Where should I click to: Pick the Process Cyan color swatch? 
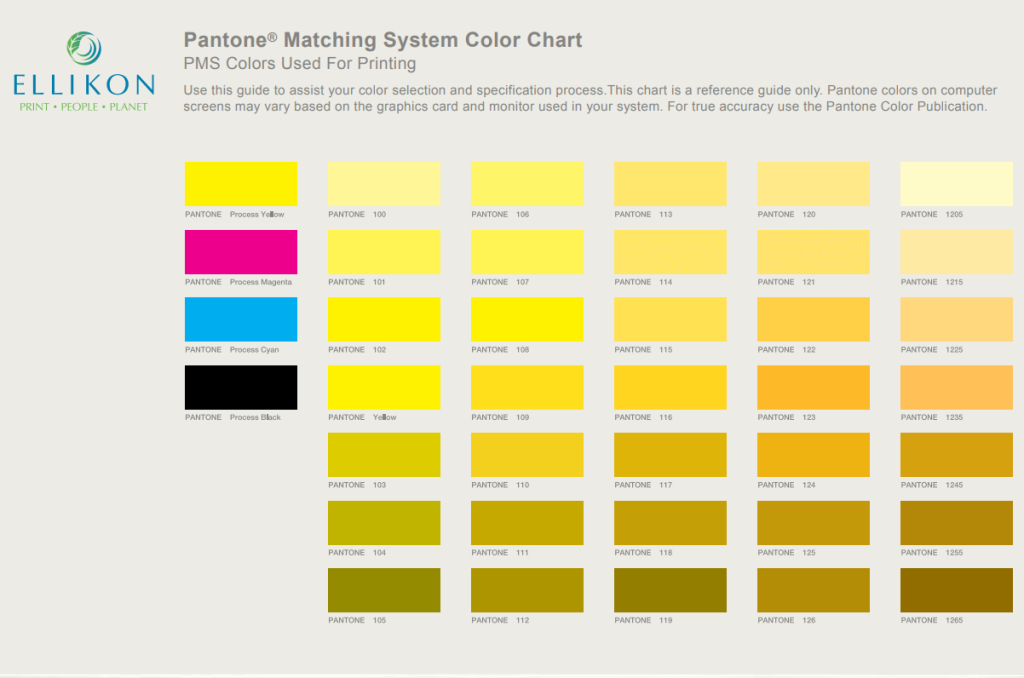240,319
